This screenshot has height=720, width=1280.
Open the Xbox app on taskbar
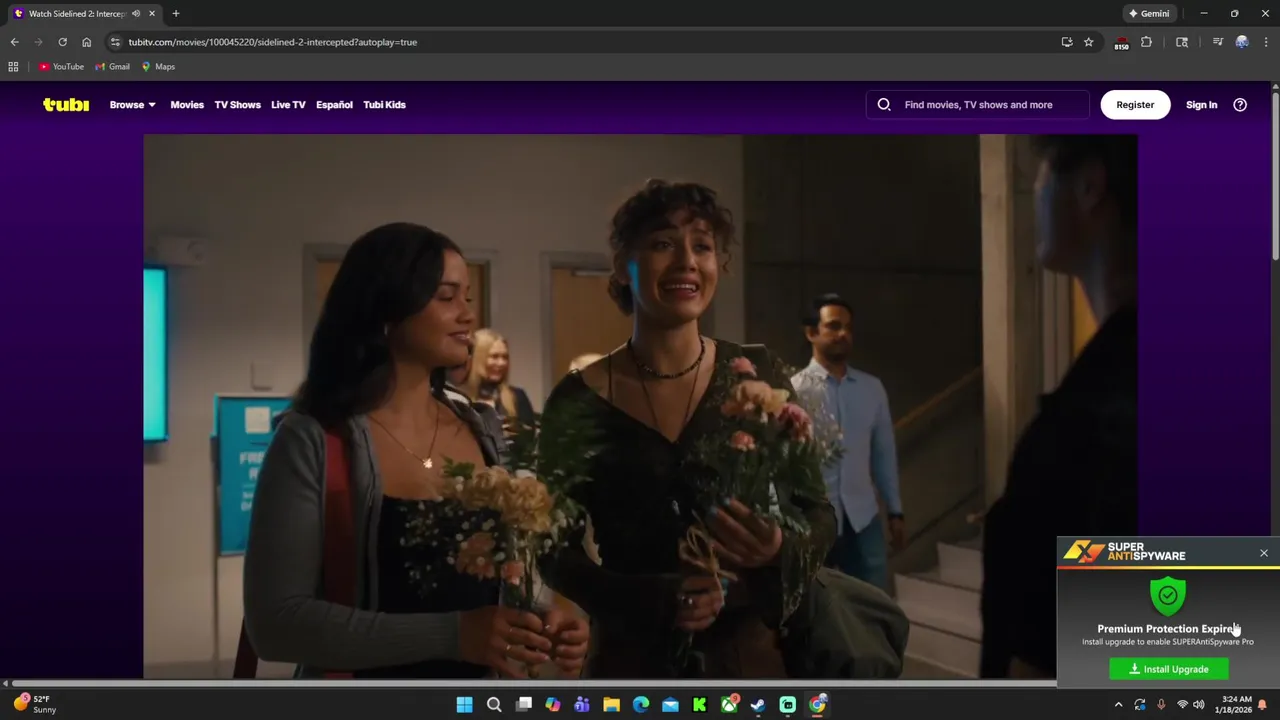click(x=729, y=705)
